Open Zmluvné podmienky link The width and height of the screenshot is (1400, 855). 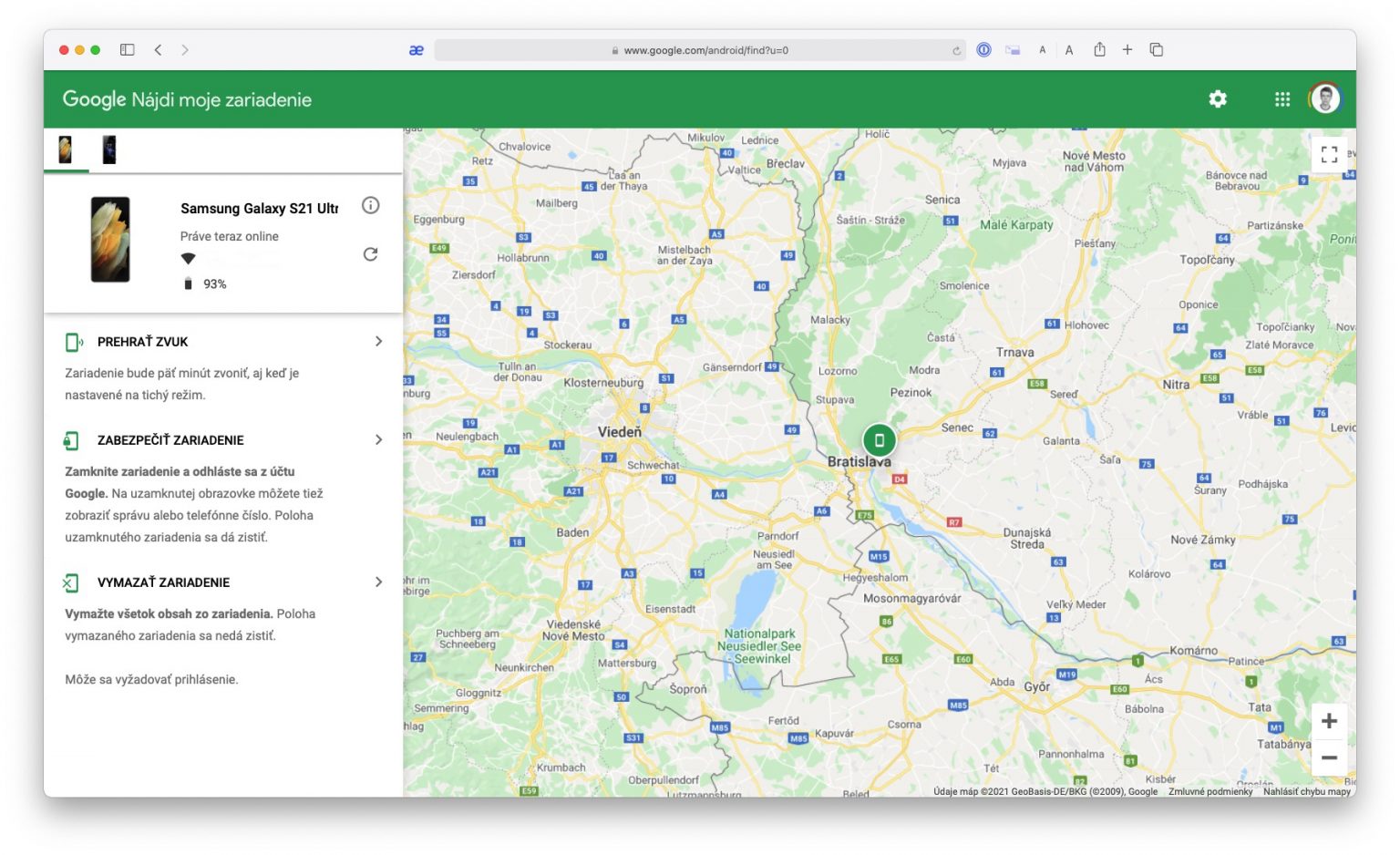(1210, 791)
